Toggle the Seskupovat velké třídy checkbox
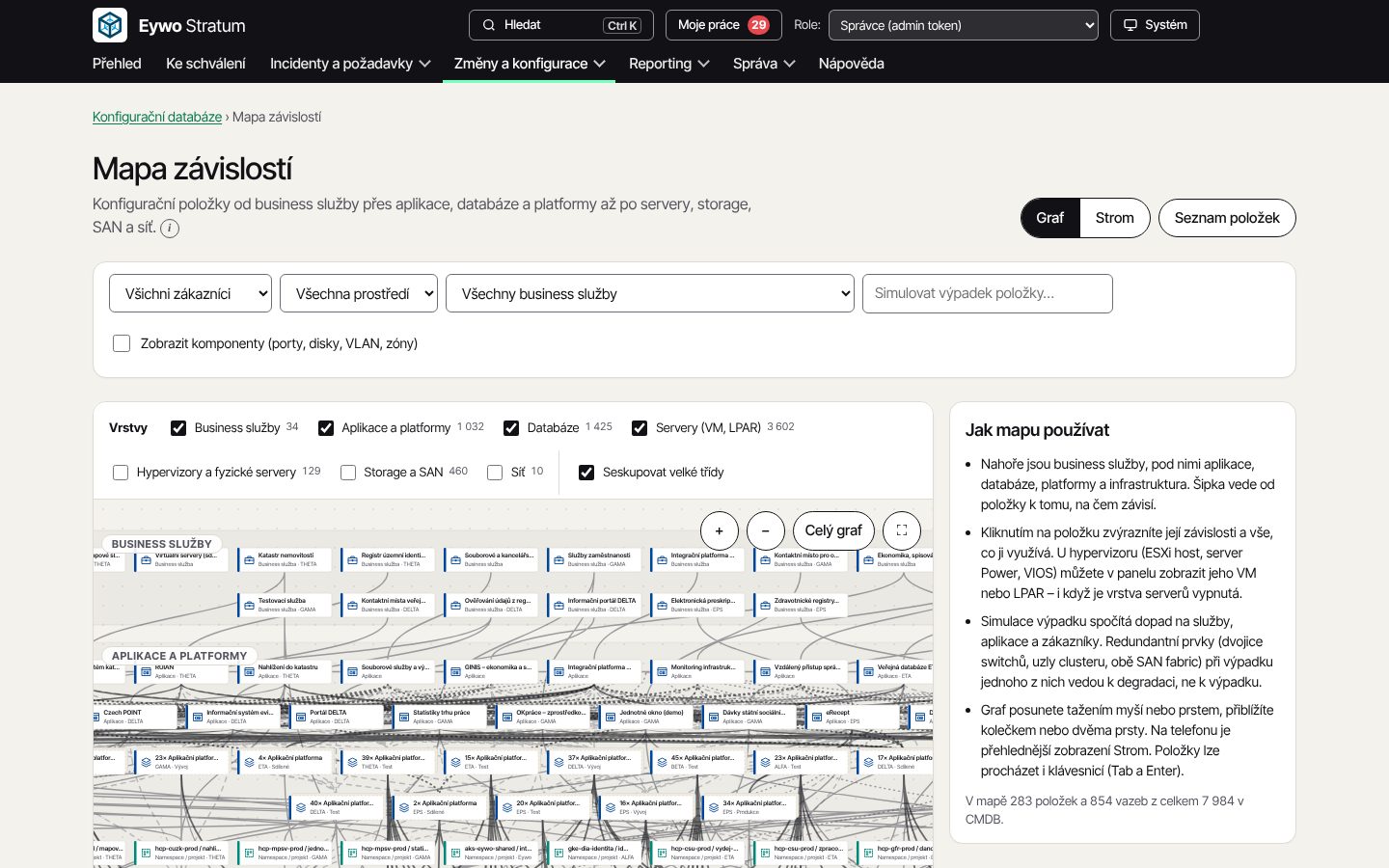This screenshot has width=1389, height=868. pyautogui.click(x=586, y=473)
